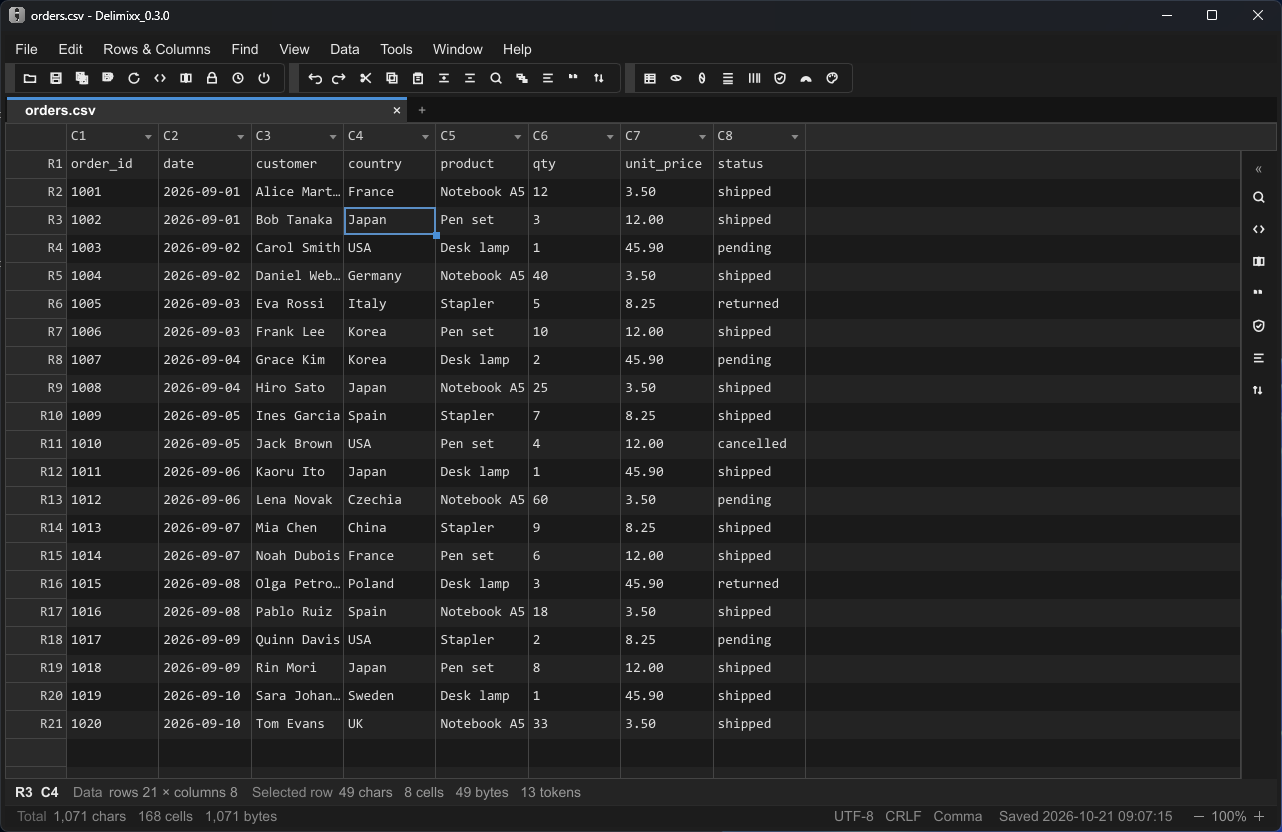Viewport: 1282px width, 832px height.
Task: Click the clock icon in the toolbar
Action: pyautogui.click(x=238, y=78)
